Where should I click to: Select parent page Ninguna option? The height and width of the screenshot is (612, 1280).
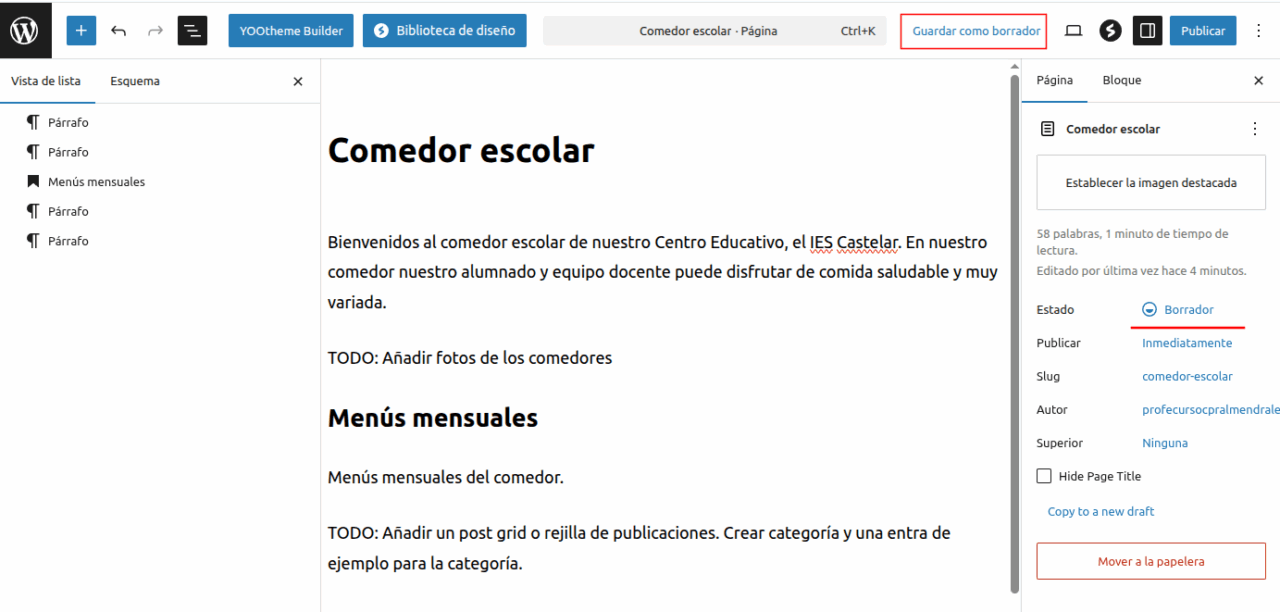(1165, 443)
